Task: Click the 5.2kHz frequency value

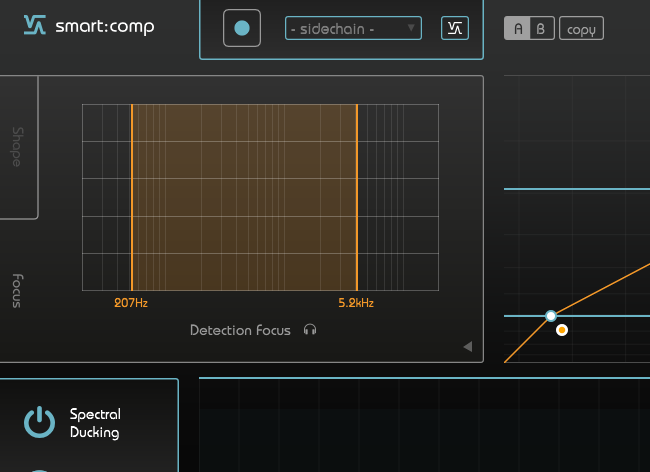Action: tap(356, 303)
